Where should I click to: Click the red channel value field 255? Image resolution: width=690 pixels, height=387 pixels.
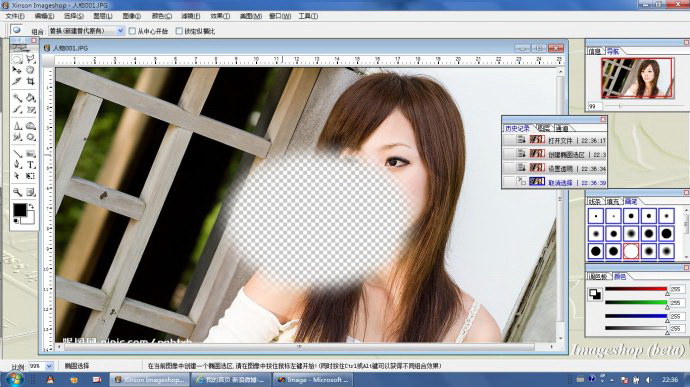[x=677, y=289]
